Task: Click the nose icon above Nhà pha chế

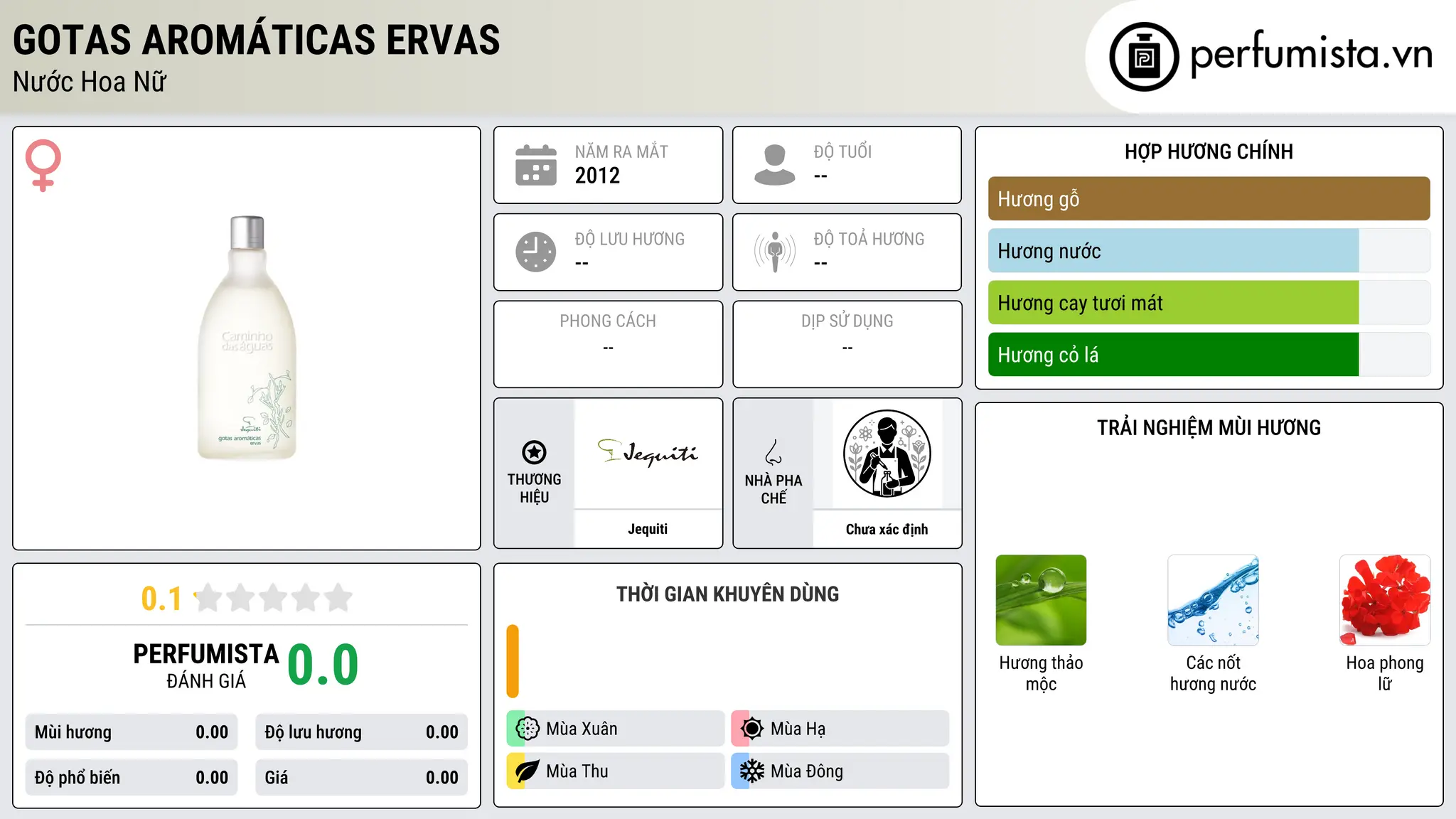Action: pos(773,452)
